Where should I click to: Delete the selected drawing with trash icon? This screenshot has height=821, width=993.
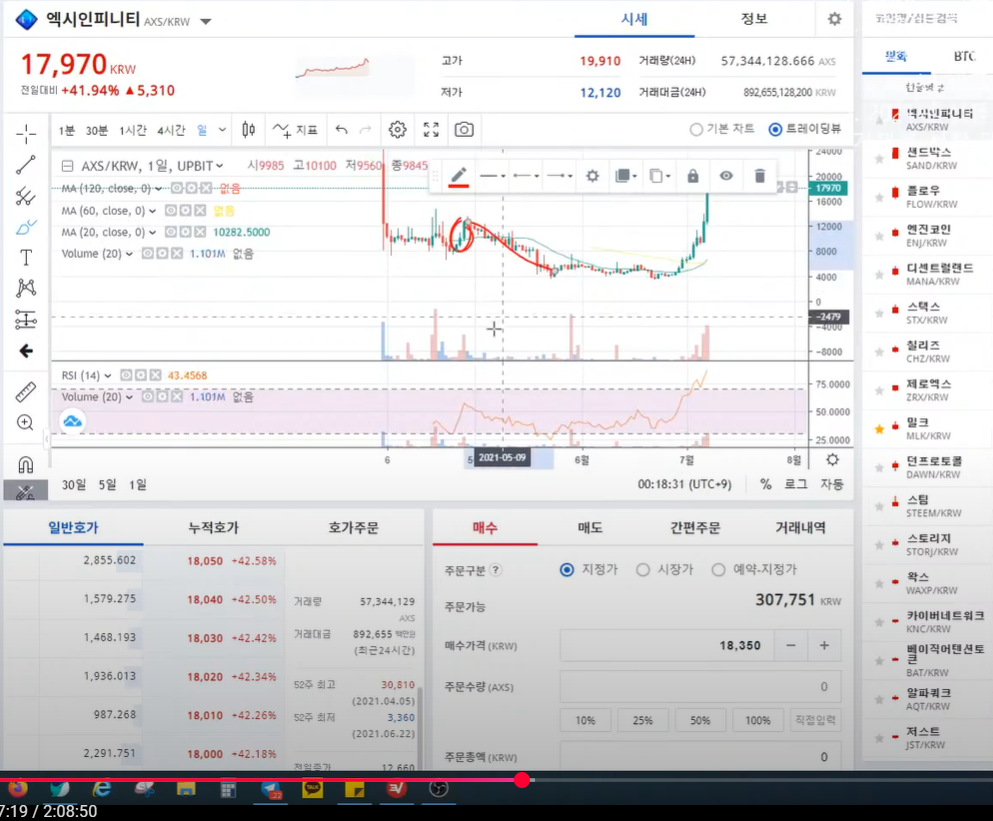click(760, 176)
